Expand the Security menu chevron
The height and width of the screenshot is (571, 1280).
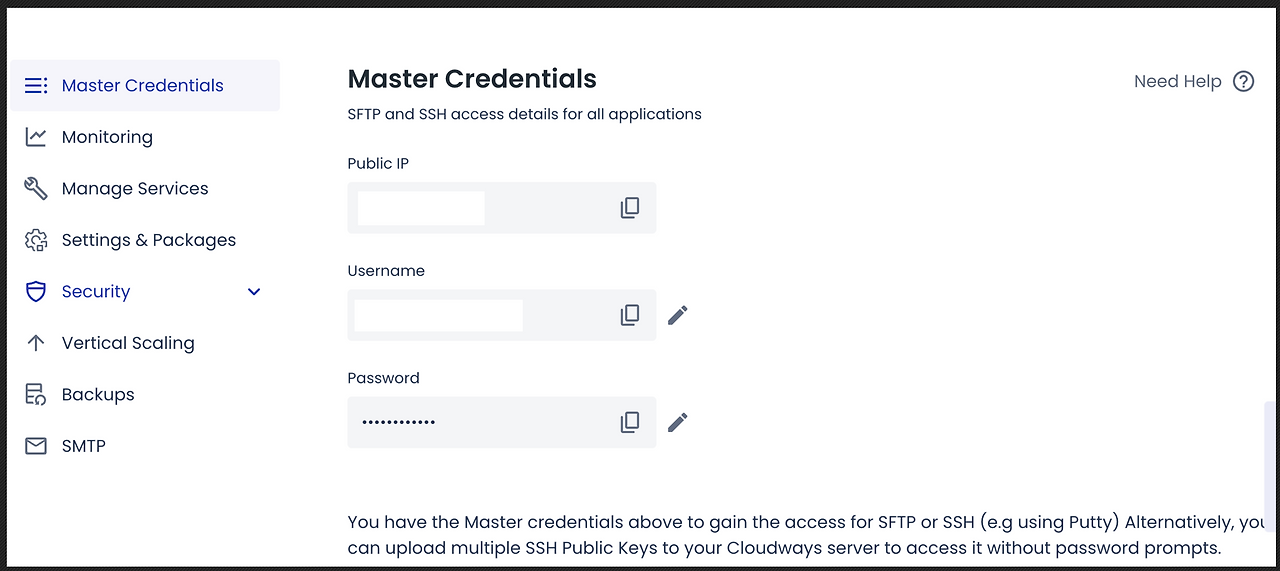point(254,292)
